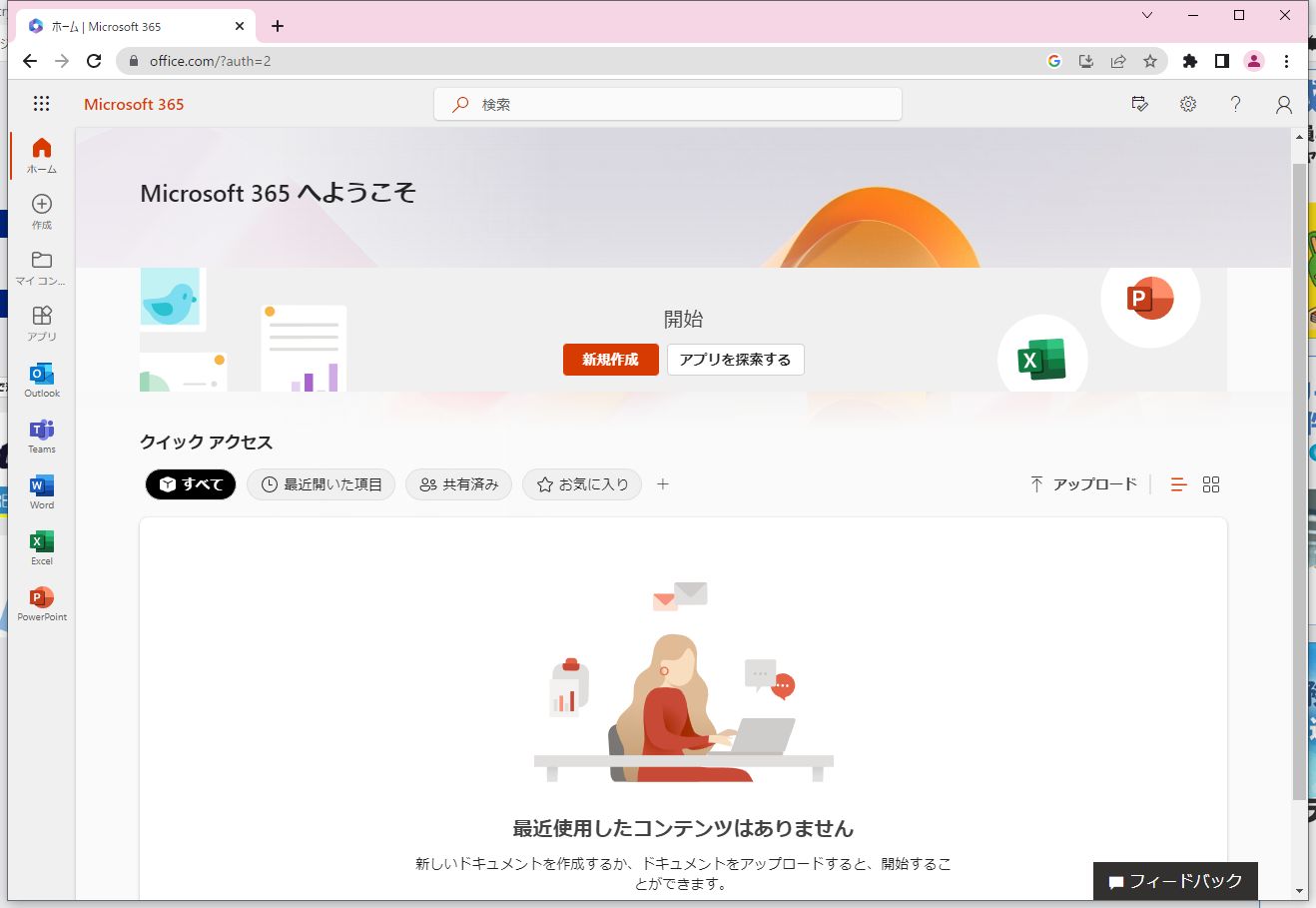Open Chrome profile avatar
This screenshot has width=1316, height=908.
[x=1254, y=61]
